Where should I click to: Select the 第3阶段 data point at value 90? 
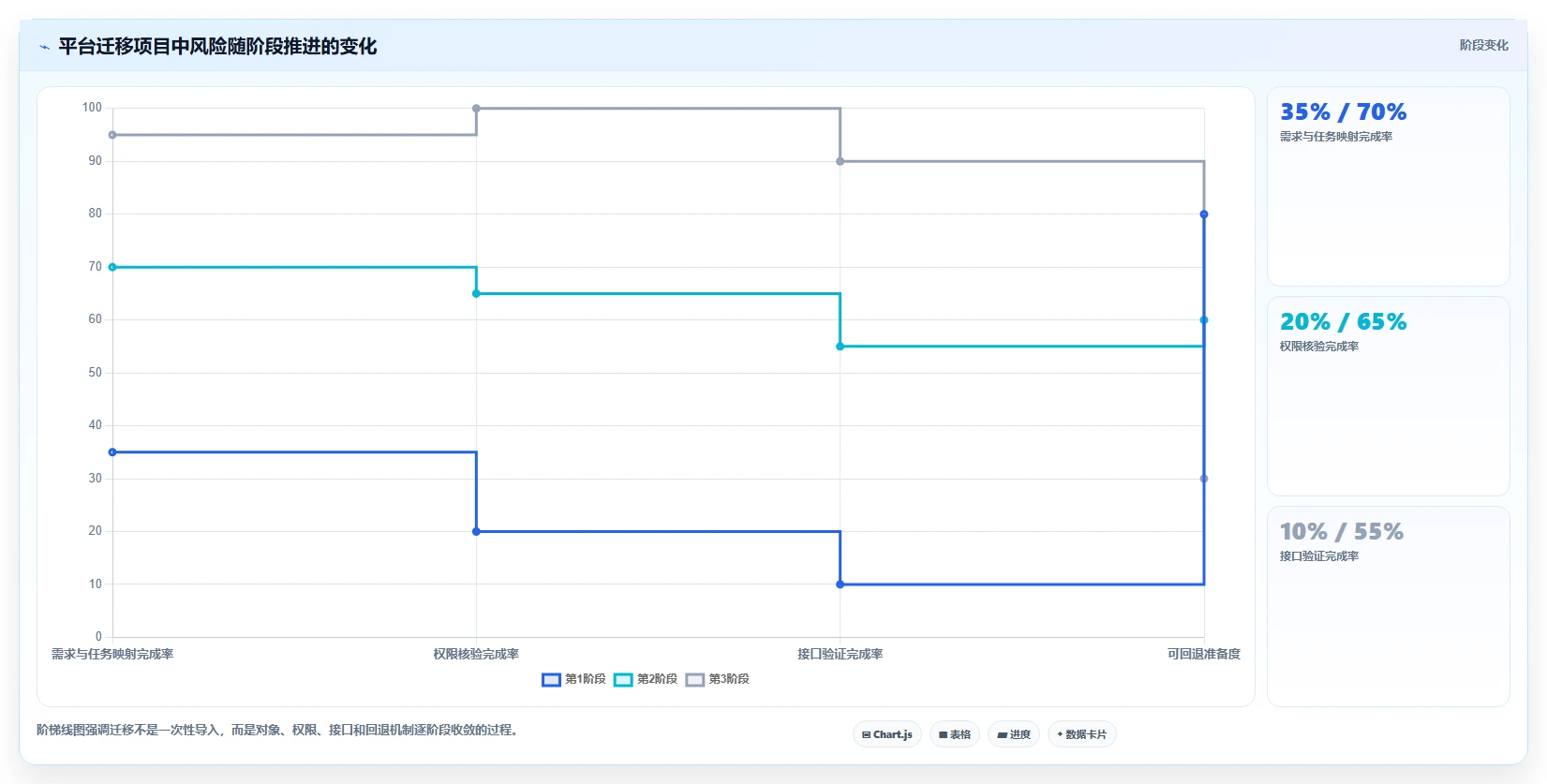click(840, 161)
